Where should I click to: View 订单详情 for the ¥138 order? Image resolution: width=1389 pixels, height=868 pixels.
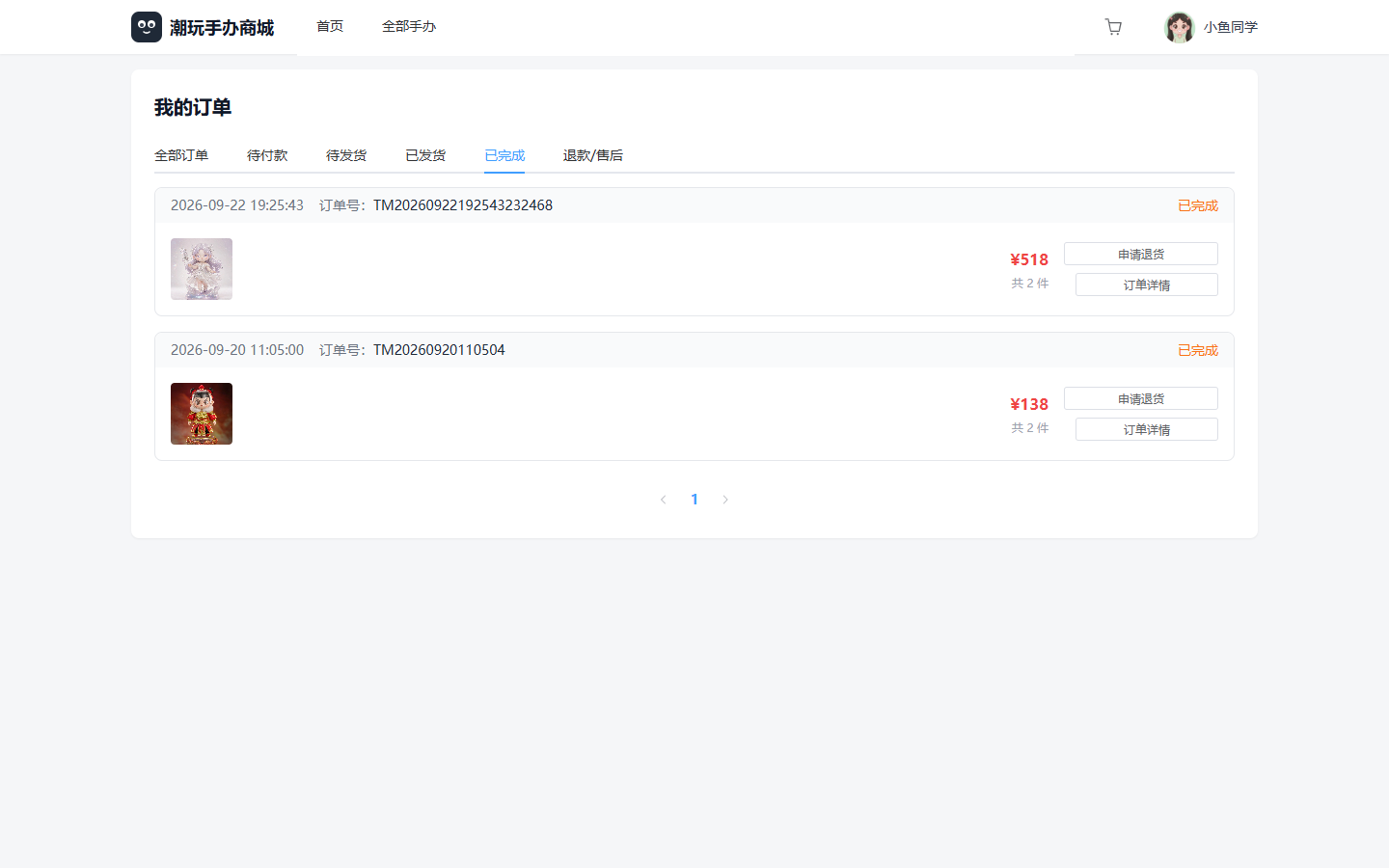tap(1147, 429)
